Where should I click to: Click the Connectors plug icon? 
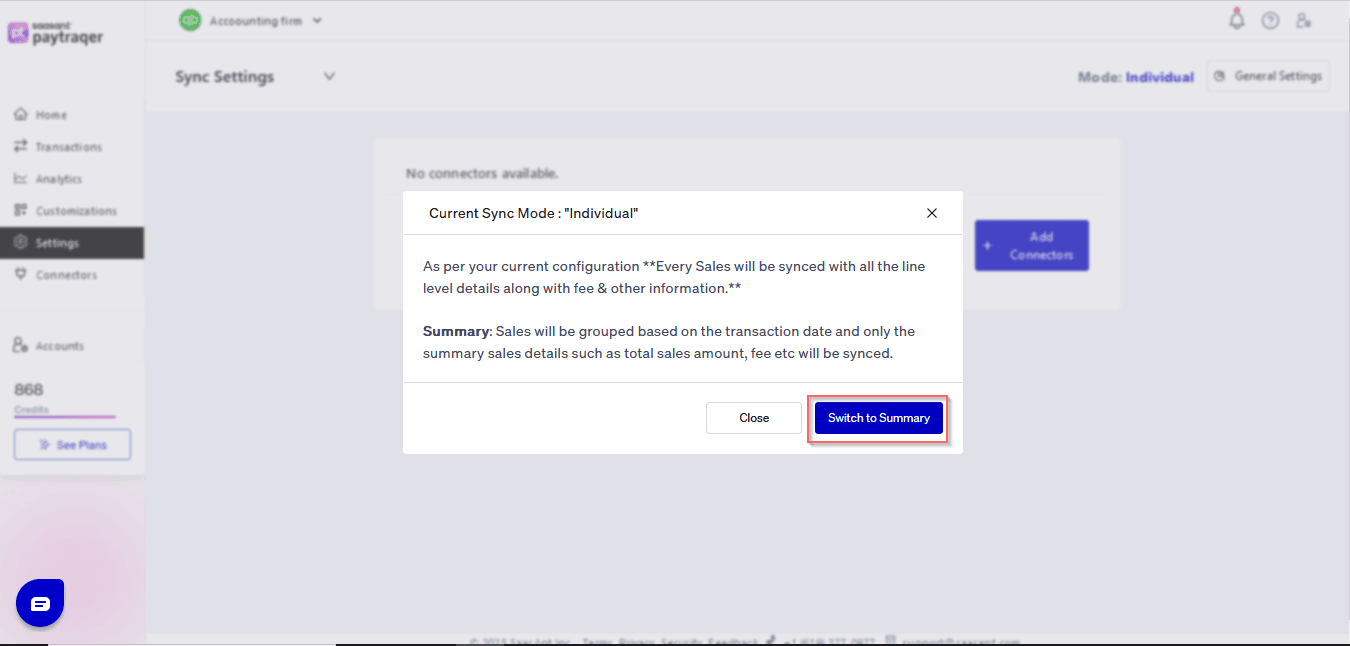(x=20, y=275)
